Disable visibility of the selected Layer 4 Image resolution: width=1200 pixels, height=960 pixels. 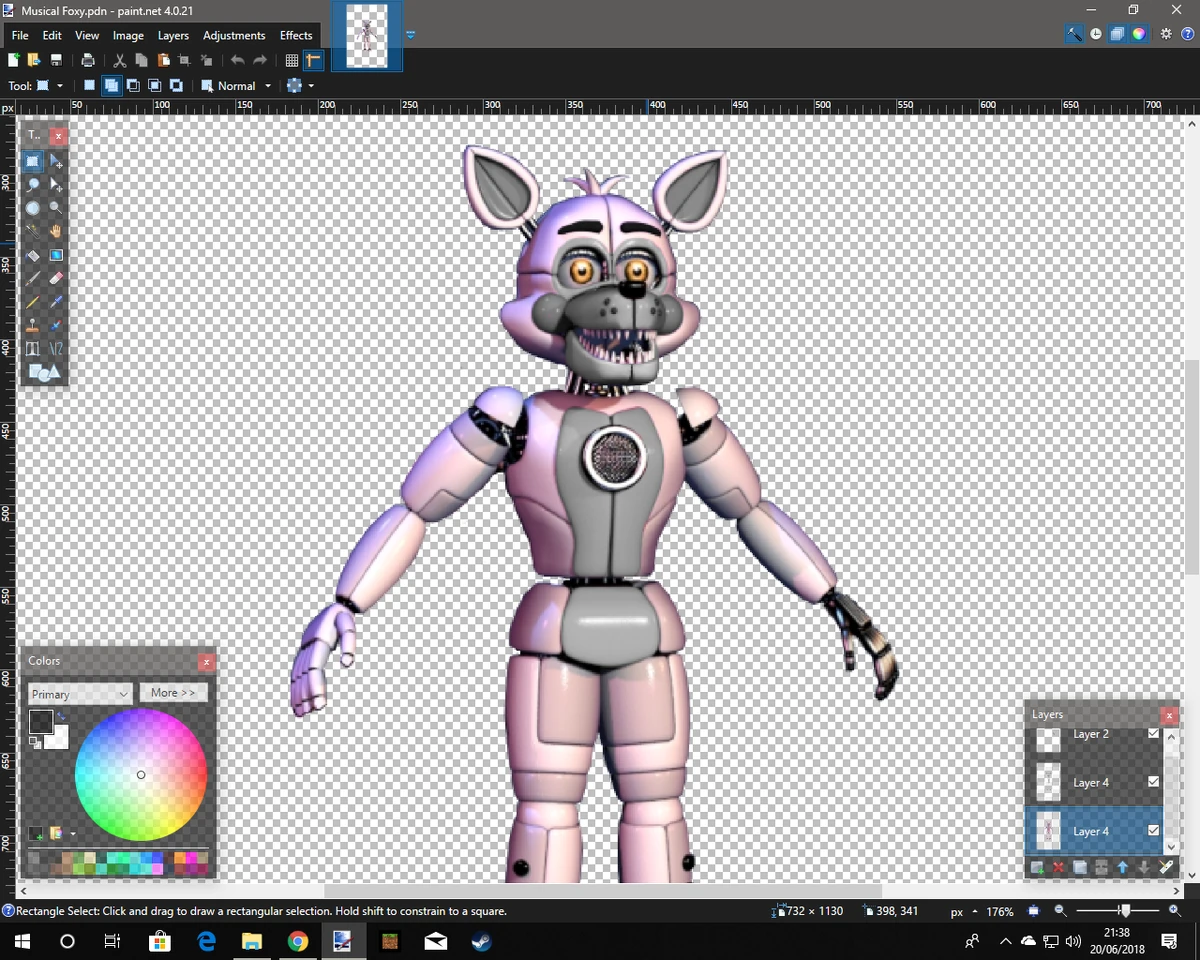coord(1153,831)
